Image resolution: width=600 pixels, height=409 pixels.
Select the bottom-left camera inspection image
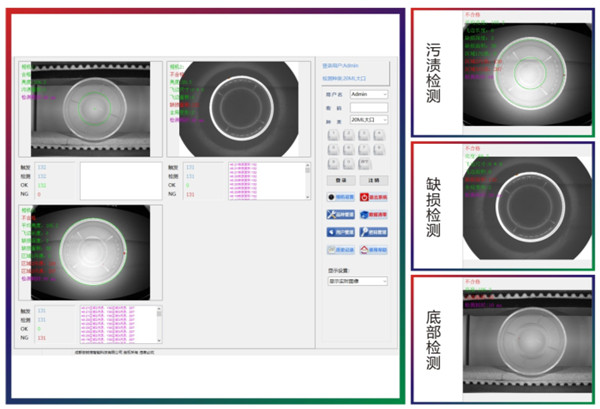(x=88, y=250)
